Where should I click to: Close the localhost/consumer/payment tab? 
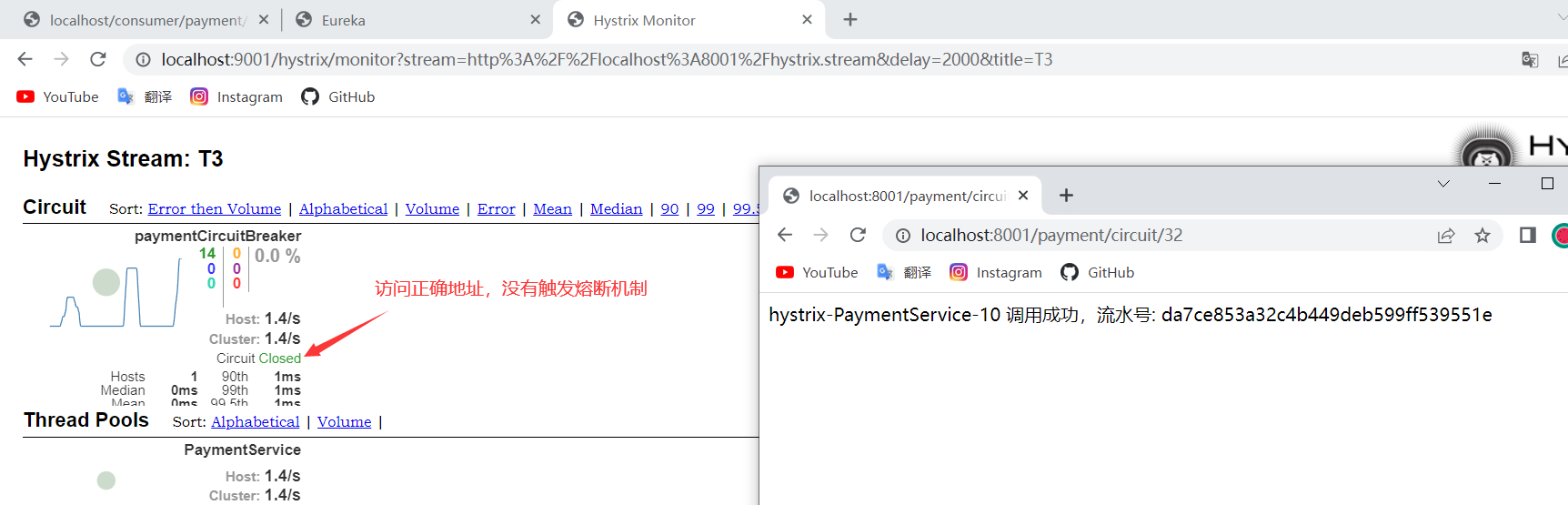(263, 19)
